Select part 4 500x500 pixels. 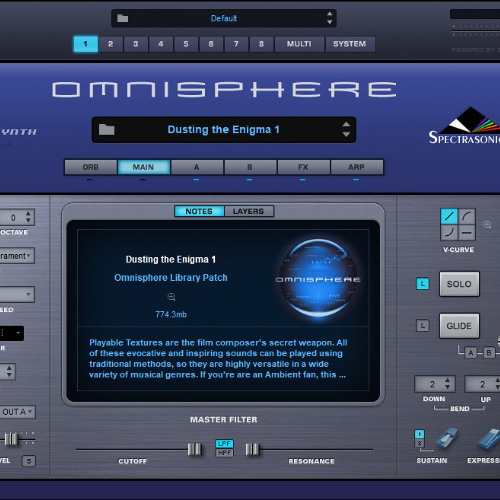click(161, 44)
